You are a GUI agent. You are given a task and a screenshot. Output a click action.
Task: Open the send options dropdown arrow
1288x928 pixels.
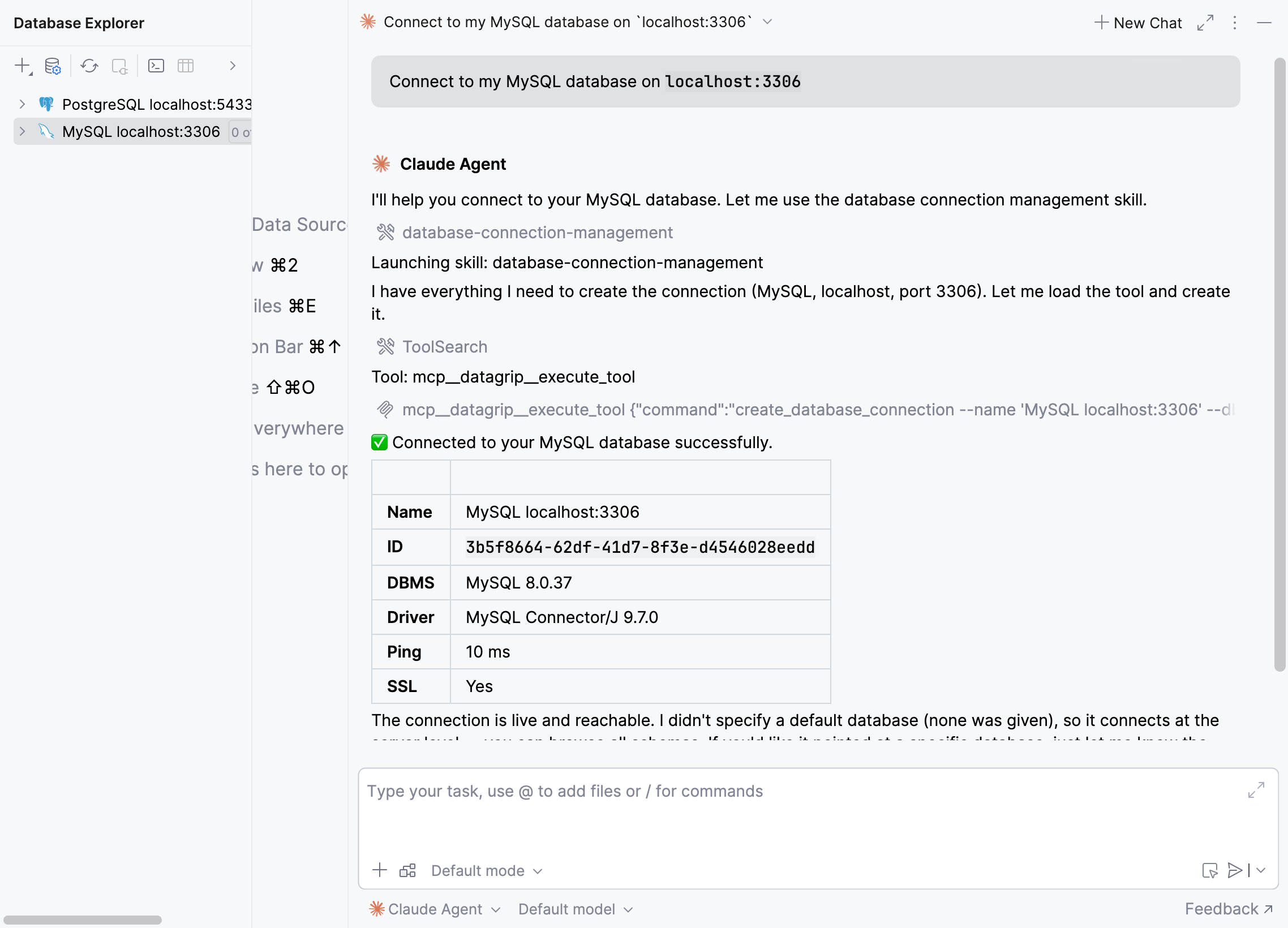point(1261,870)
